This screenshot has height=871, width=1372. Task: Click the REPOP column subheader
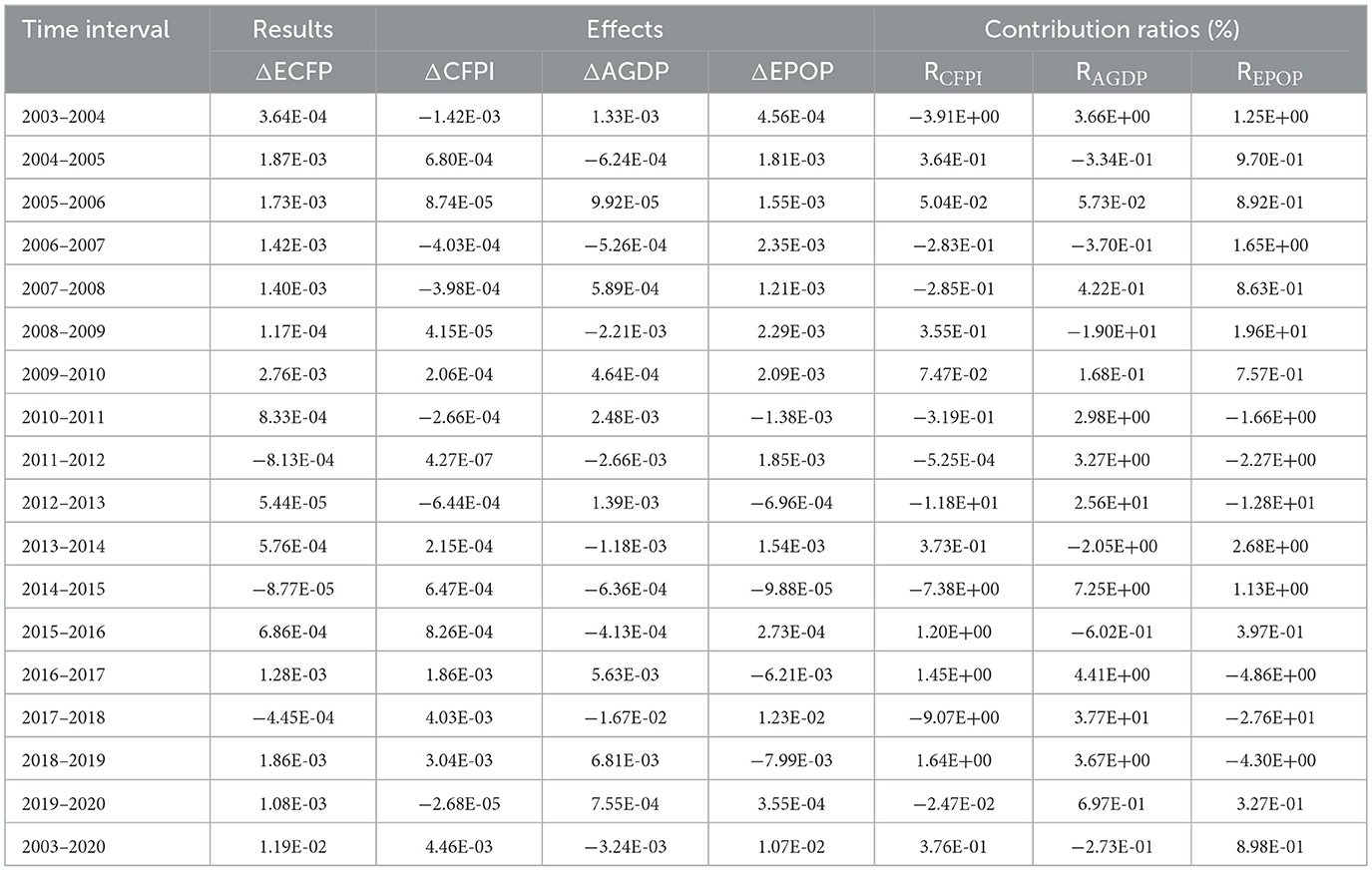(x=1269, y=74)
